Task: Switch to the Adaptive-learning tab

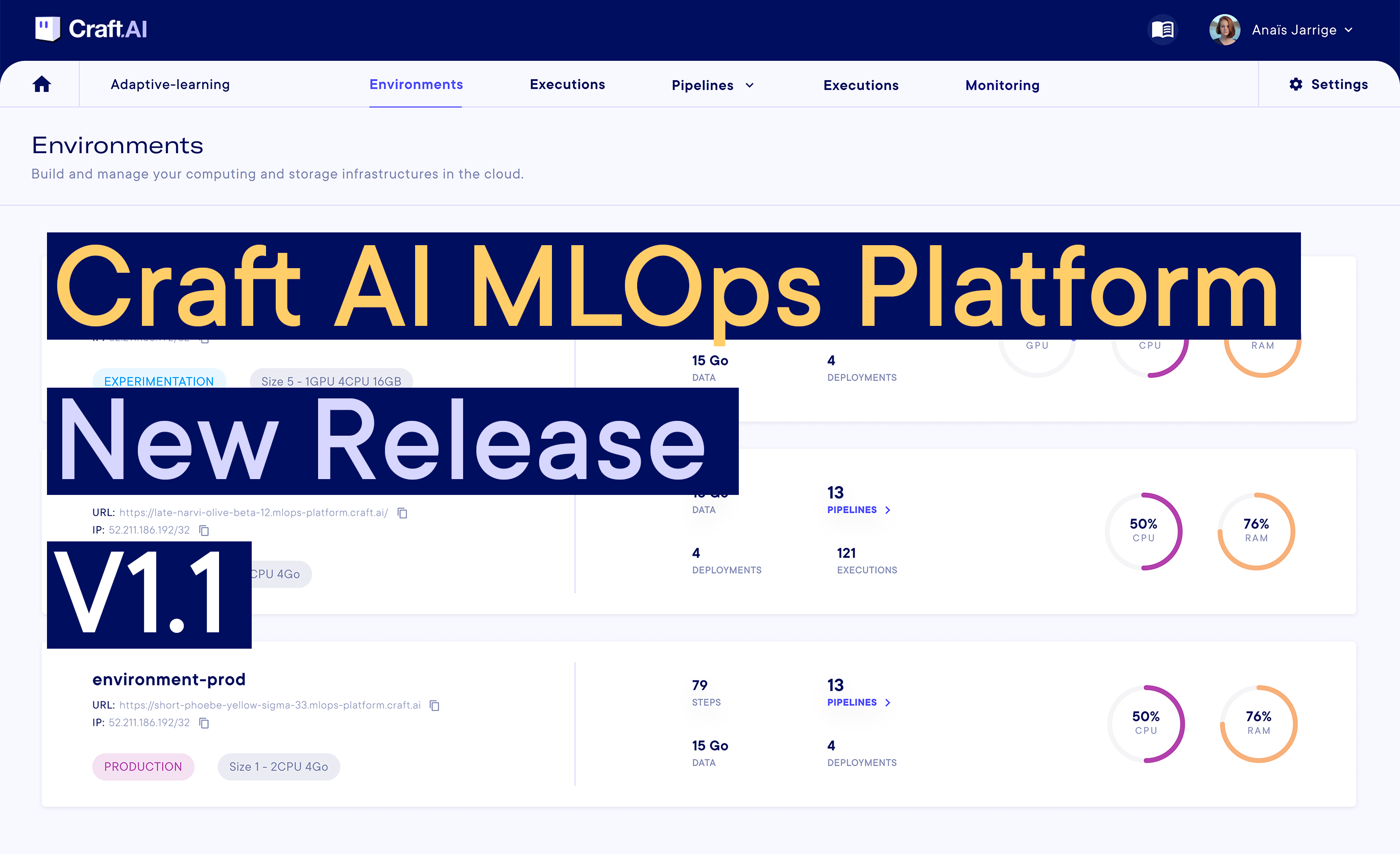Action: click(170, 84)
